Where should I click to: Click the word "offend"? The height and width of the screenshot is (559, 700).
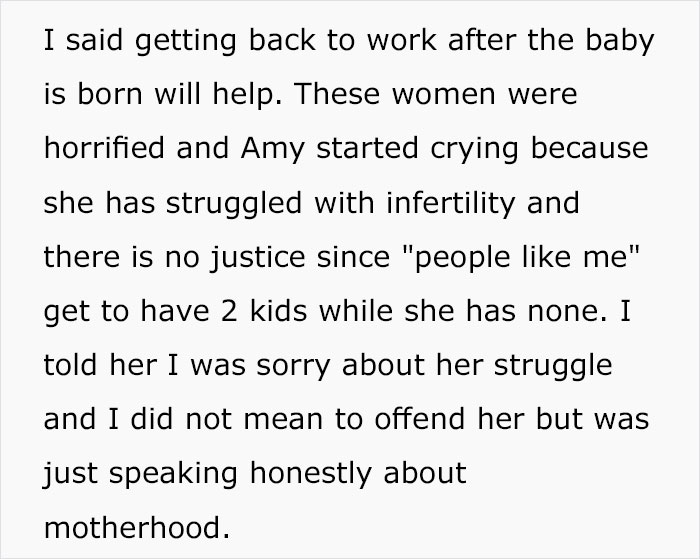(420, 419)
